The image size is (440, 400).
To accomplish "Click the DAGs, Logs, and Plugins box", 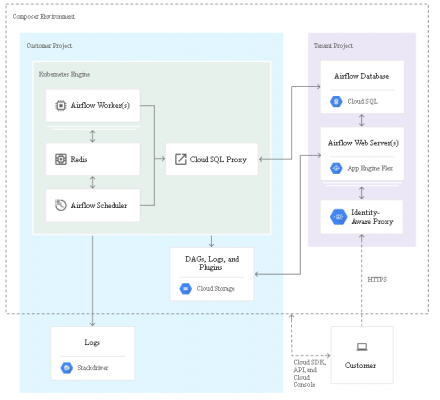I will click(x=212, y=274).
